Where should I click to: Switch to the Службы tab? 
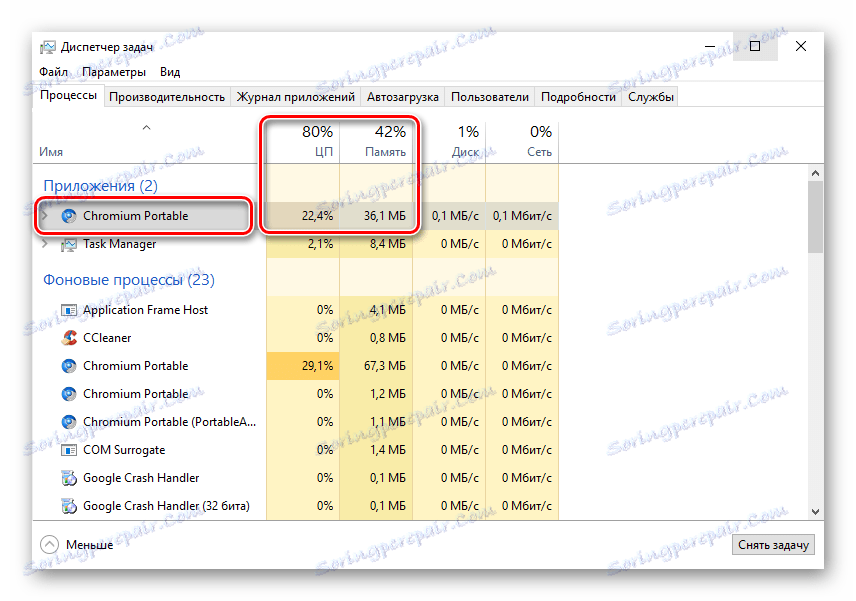[x=650, y=97]
